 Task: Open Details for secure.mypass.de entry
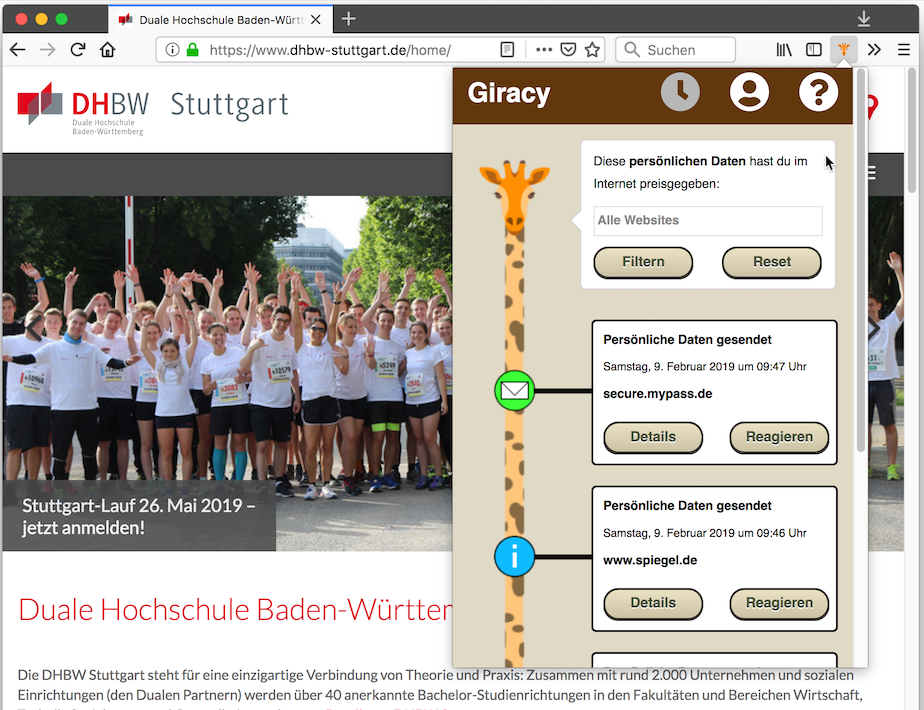tap(653, 437)
